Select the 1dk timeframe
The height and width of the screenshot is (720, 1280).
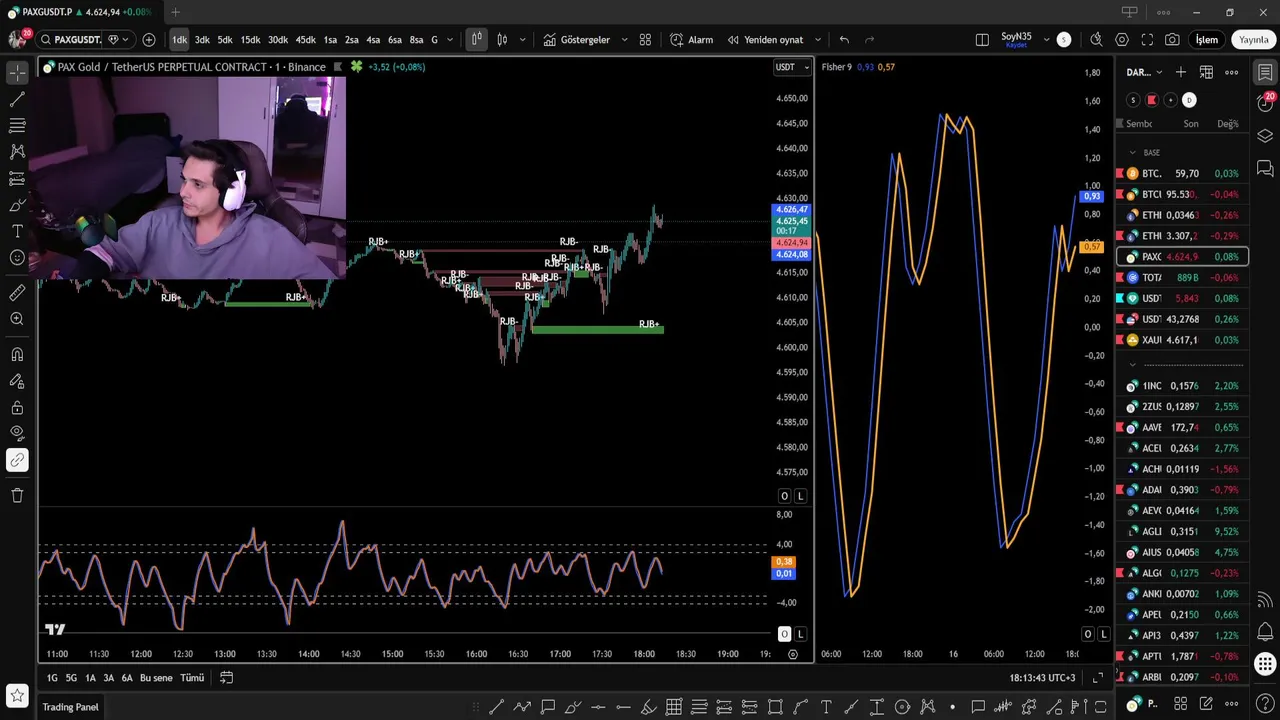pos(179,40)
